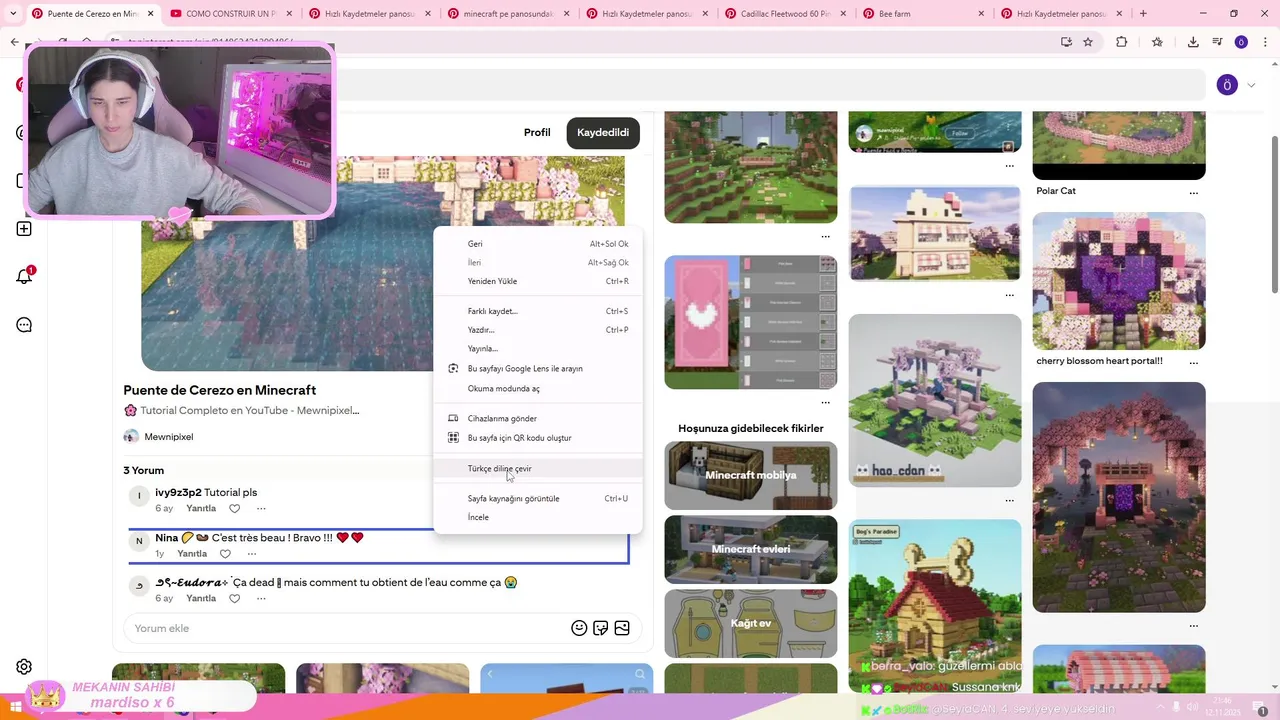Click the browser back arrow

pyautogui.click(x=14, y=42)
